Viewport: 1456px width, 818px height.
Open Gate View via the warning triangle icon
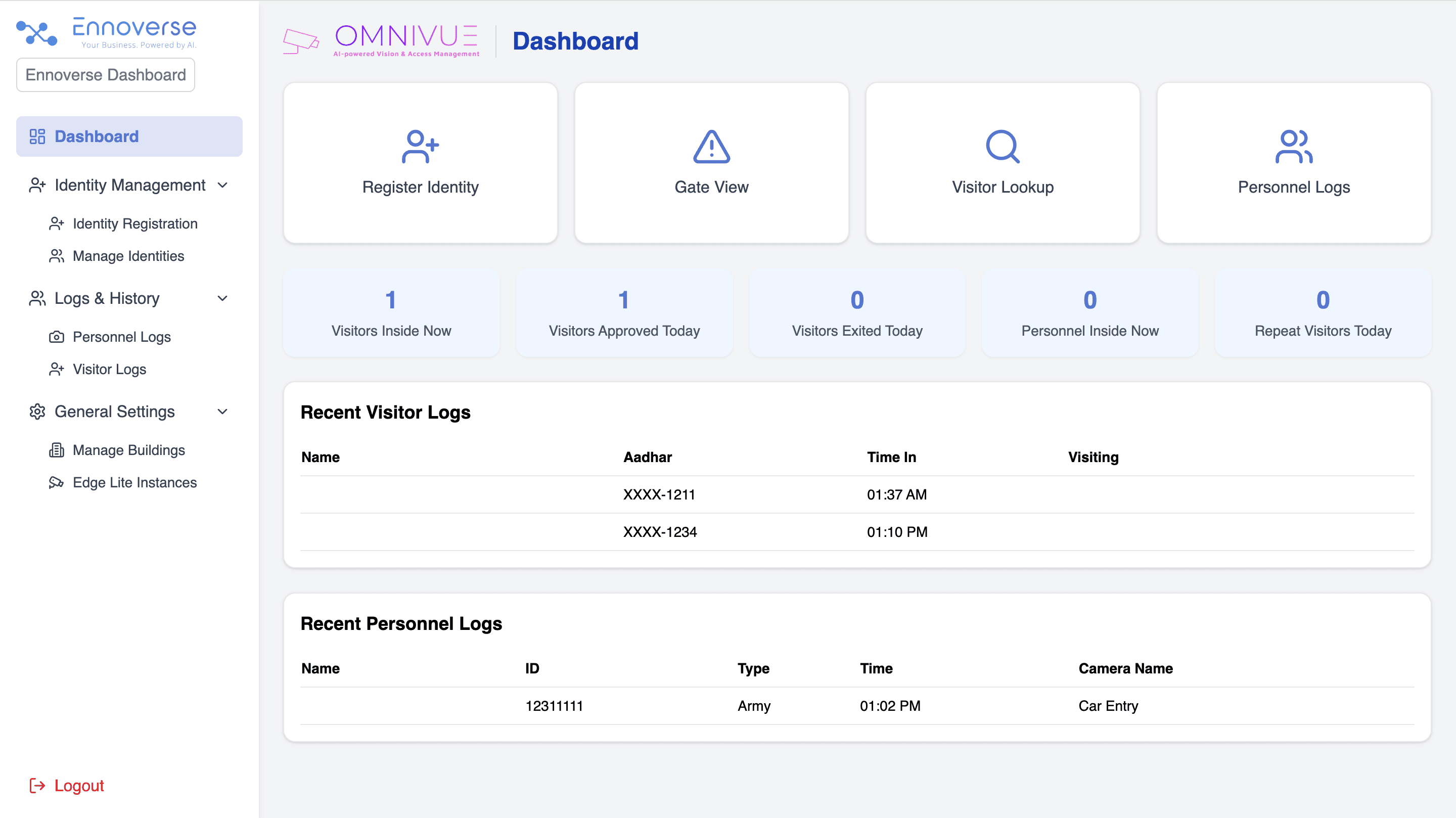pos(711,148)
